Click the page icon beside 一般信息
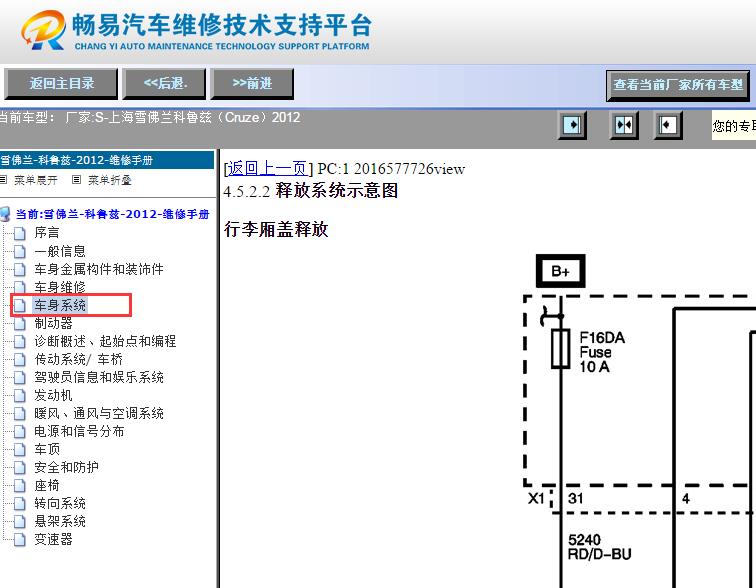Screen dimensions: 756x588 (20, 252)
